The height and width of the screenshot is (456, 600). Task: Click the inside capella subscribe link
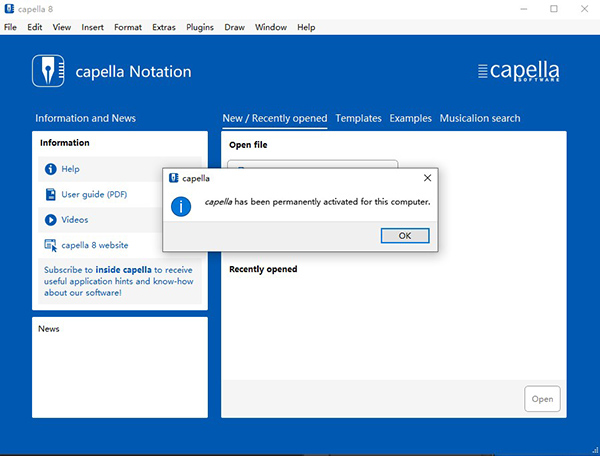(123, 270)
